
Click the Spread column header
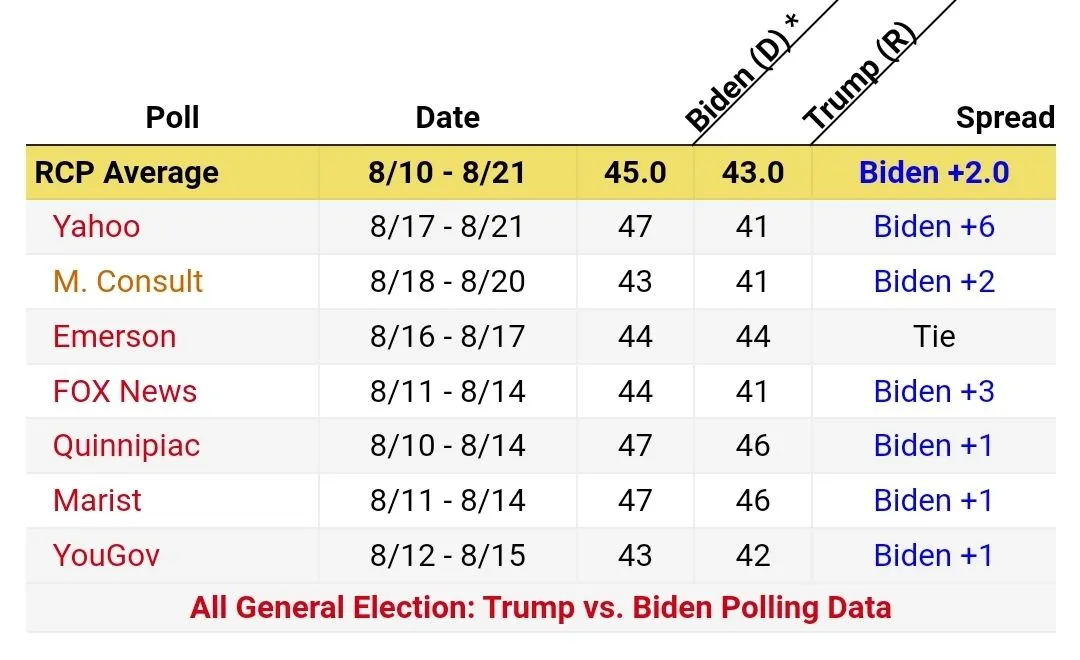pos(1004,117)
